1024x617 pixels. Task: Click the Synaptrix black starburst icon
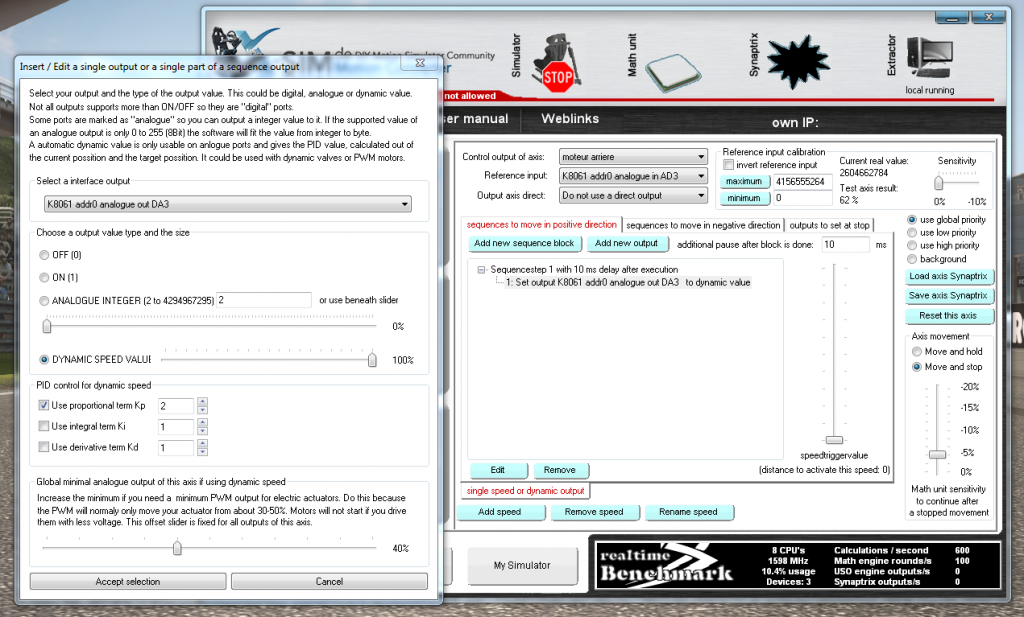tap(798, 62)
